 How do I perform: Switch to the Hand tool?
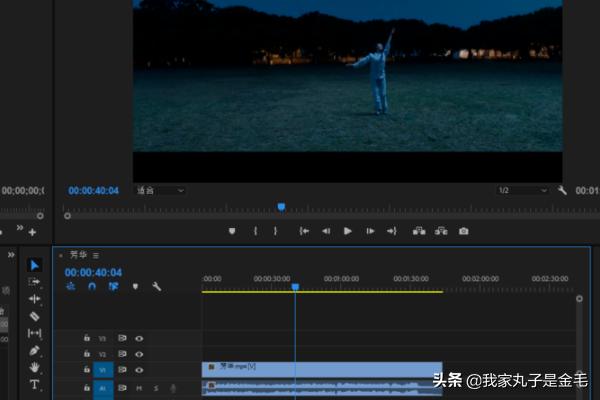click(x=34, y=367)
